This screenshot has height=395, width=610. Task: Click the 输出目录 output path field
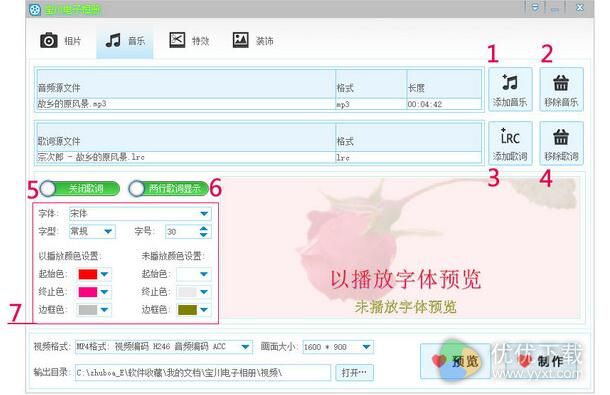(x=203, y=372)
